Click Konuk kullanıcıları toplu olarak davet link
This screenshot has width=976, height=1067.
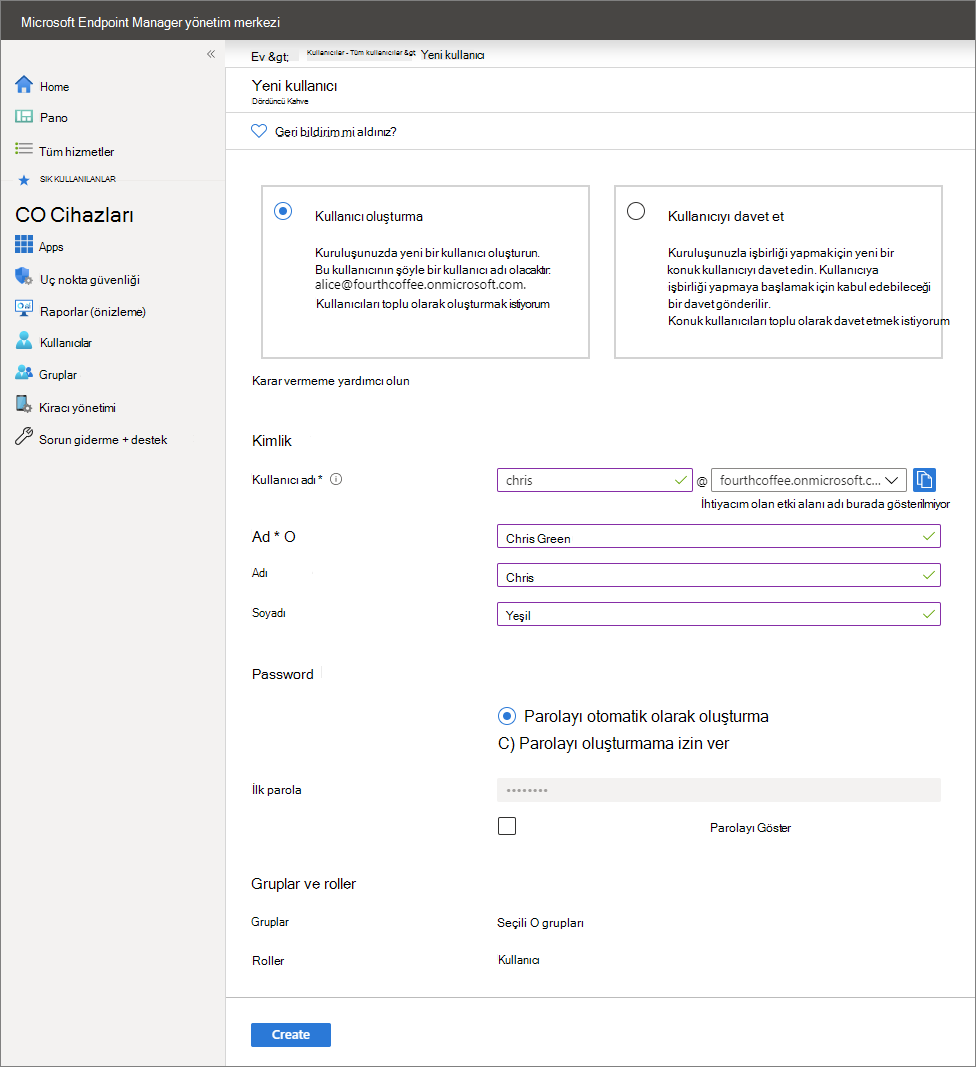pos(809,321)
